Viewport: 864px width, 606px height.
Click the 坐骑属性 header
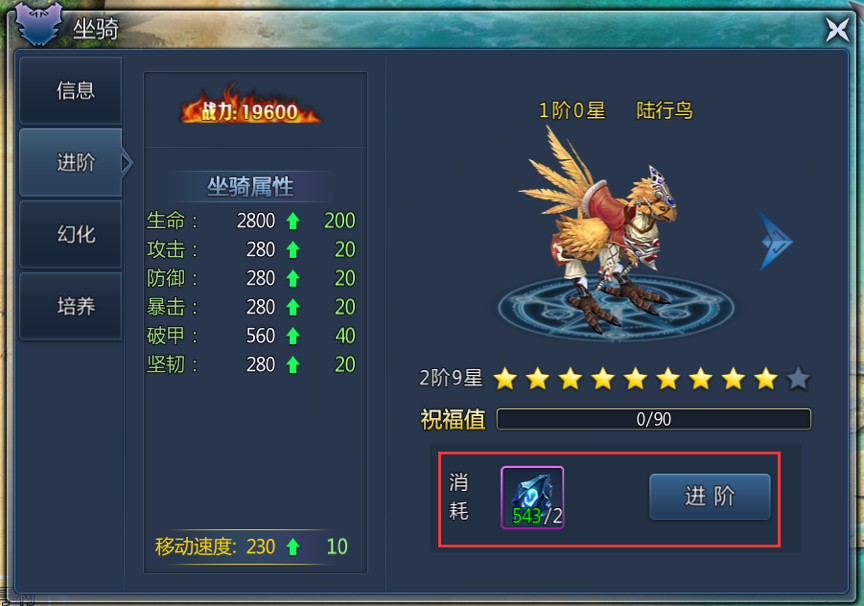pos(250,187)
